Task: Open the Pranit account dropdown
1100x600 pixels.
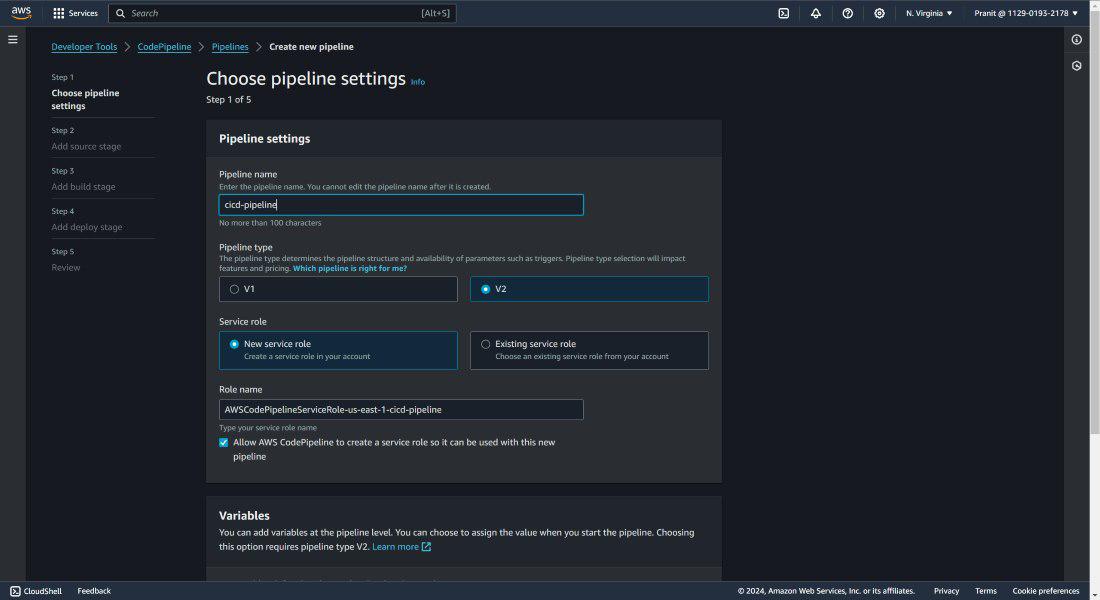Action: click(1026, 13)
